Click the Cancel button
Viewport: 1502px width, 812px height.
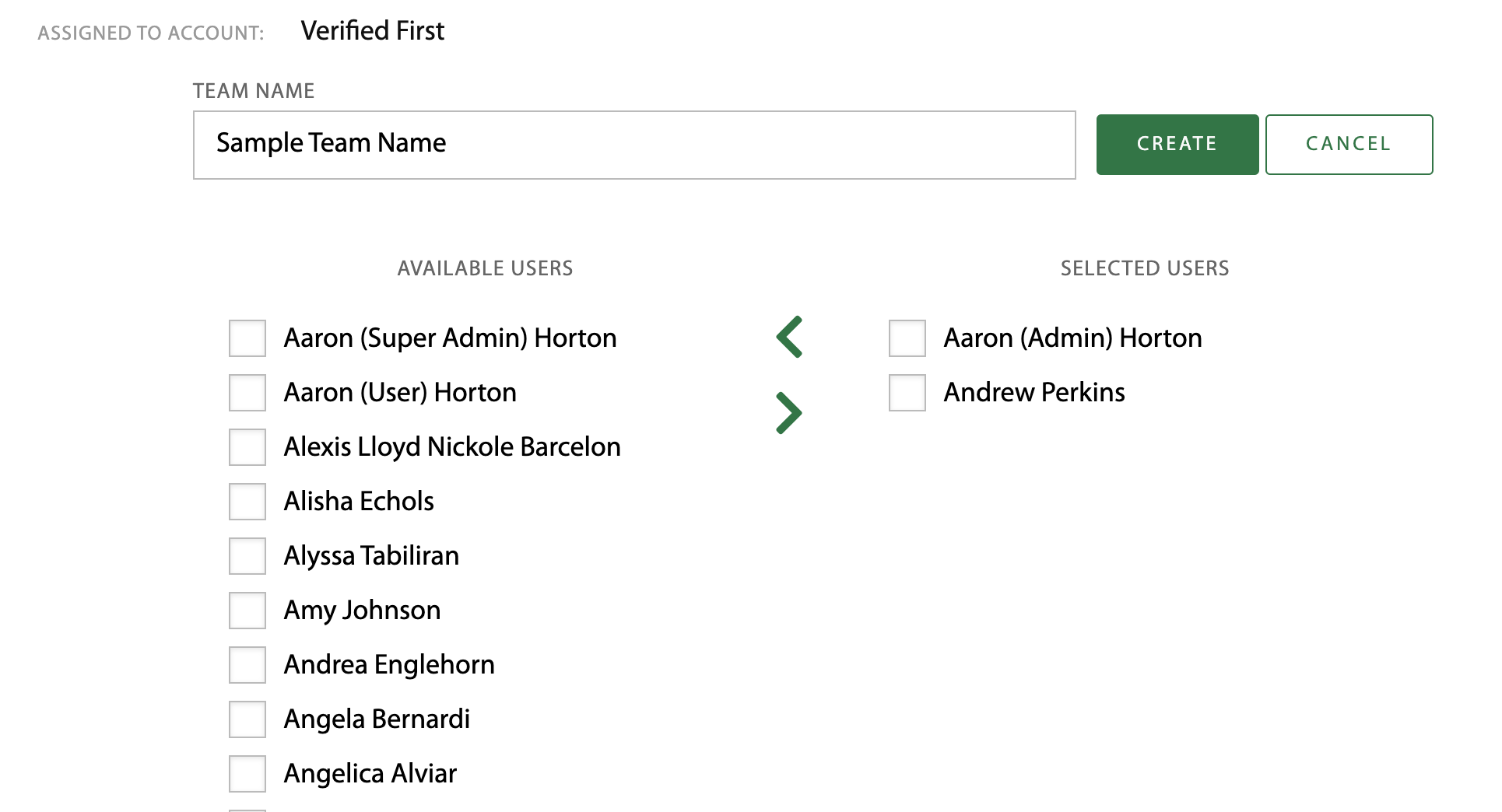(x=1348, y=145)
